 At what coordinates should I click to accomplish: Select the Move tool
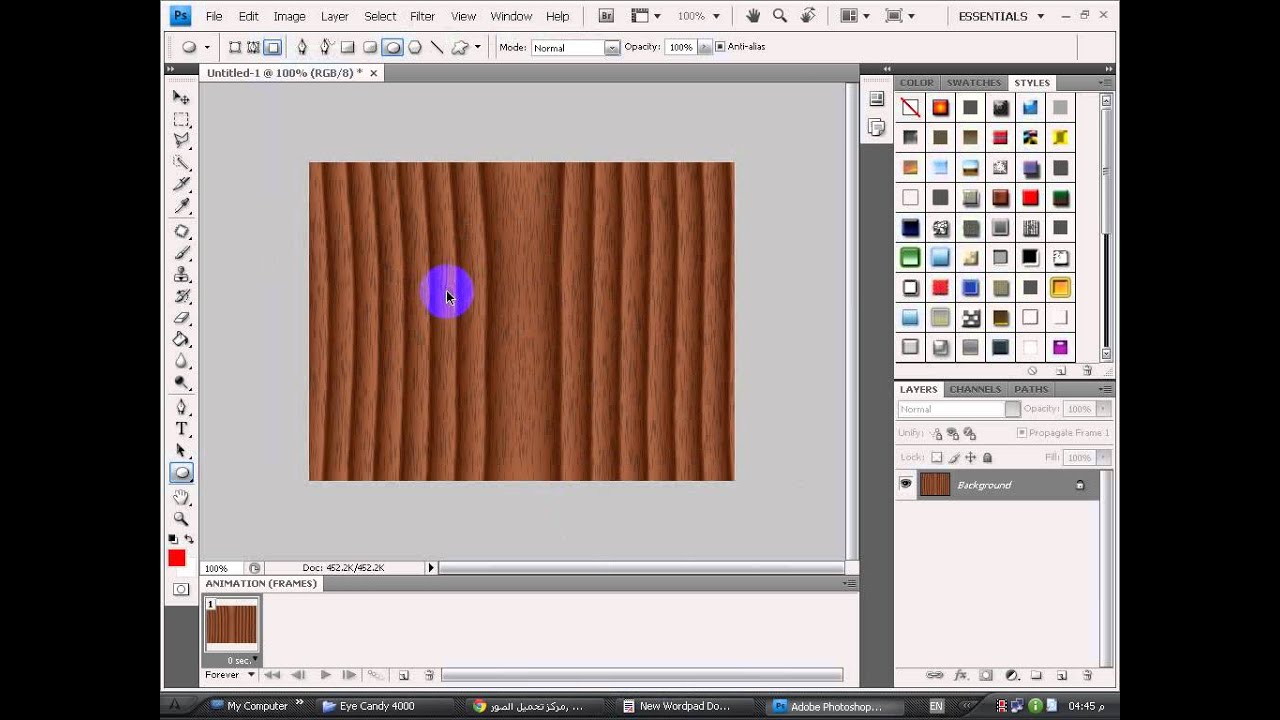click(181, 97)
